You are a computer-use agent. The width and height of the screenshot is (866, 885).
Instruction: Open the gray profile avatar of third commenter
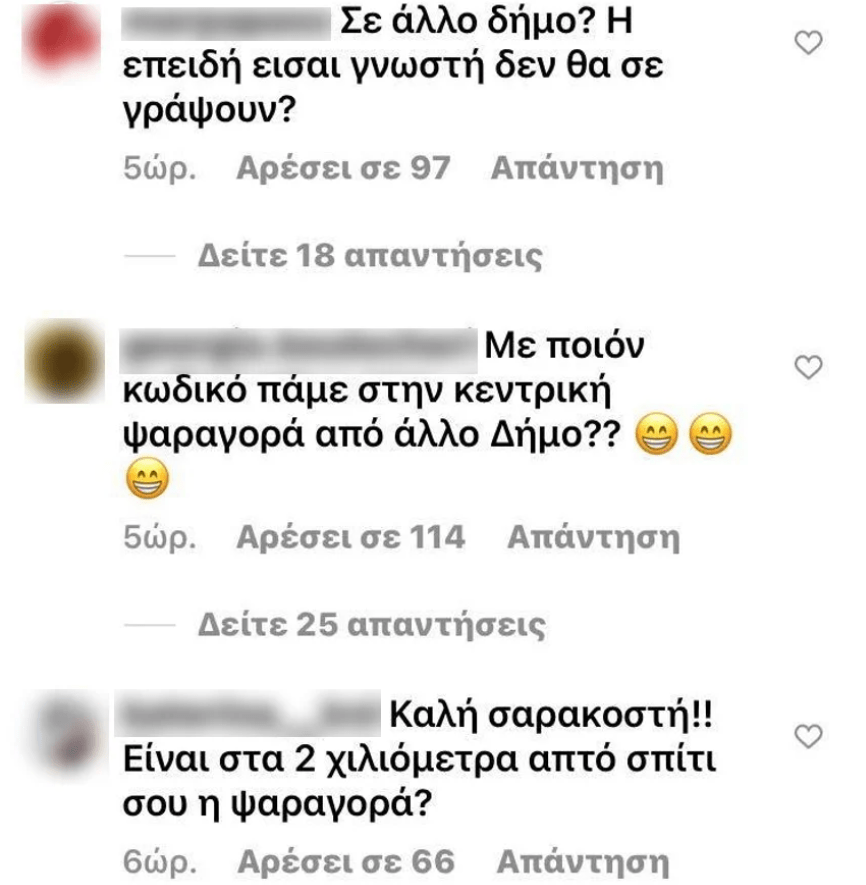tap(71, 736)
